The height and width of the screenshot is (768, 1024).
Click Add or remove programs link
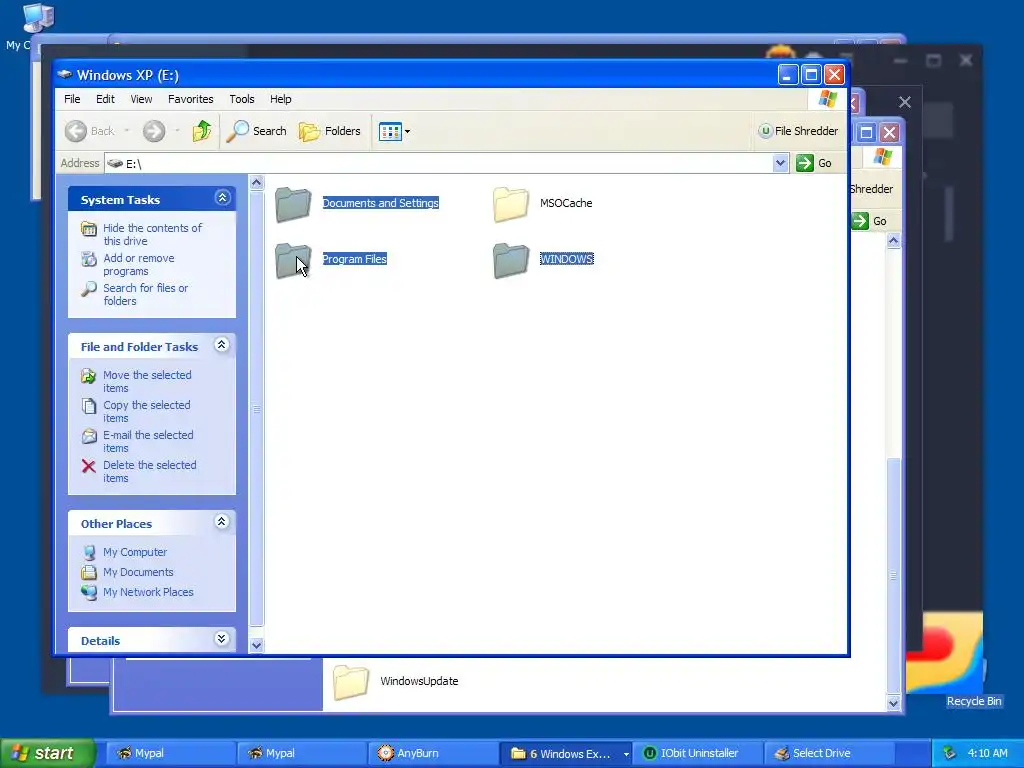[138, 264]
